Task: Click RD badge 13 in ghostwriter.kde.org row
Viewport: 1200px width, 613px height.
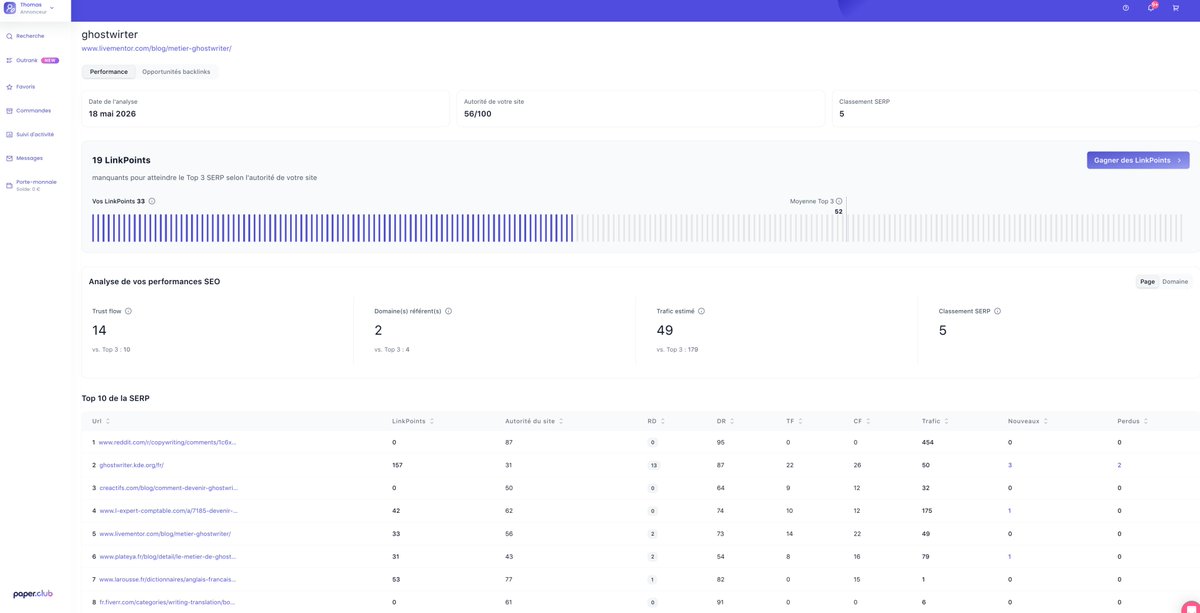Action: click(x=653, y=465)
